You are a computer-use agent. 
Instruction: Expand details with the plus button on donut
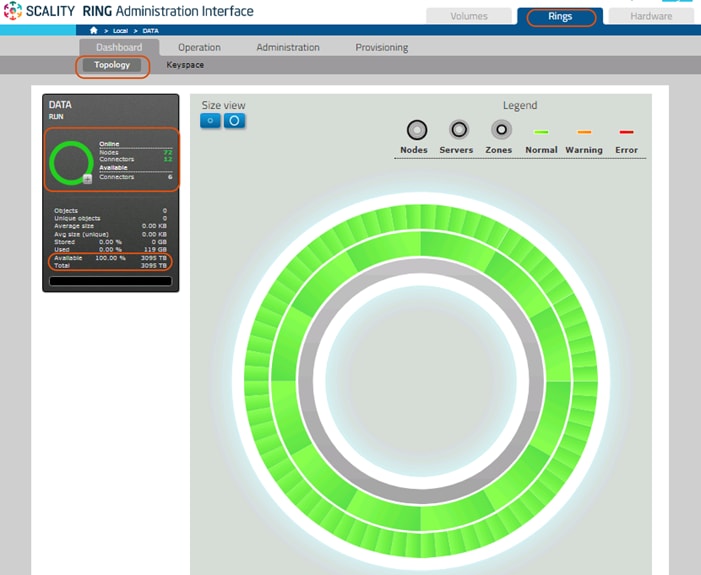[x=88, y=179]
